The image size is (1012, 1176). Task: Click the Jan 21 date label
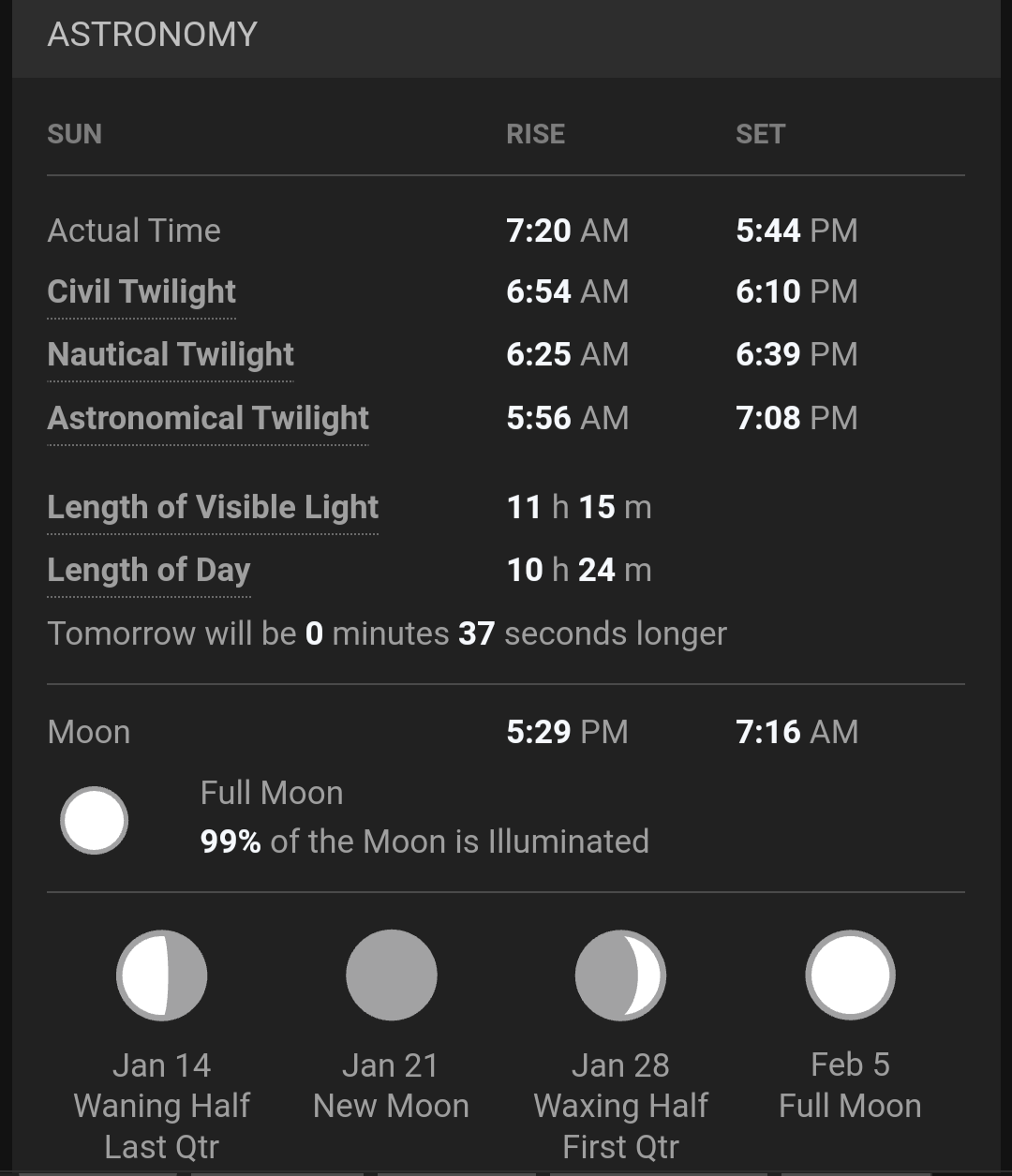click(x=390, y=1065)
